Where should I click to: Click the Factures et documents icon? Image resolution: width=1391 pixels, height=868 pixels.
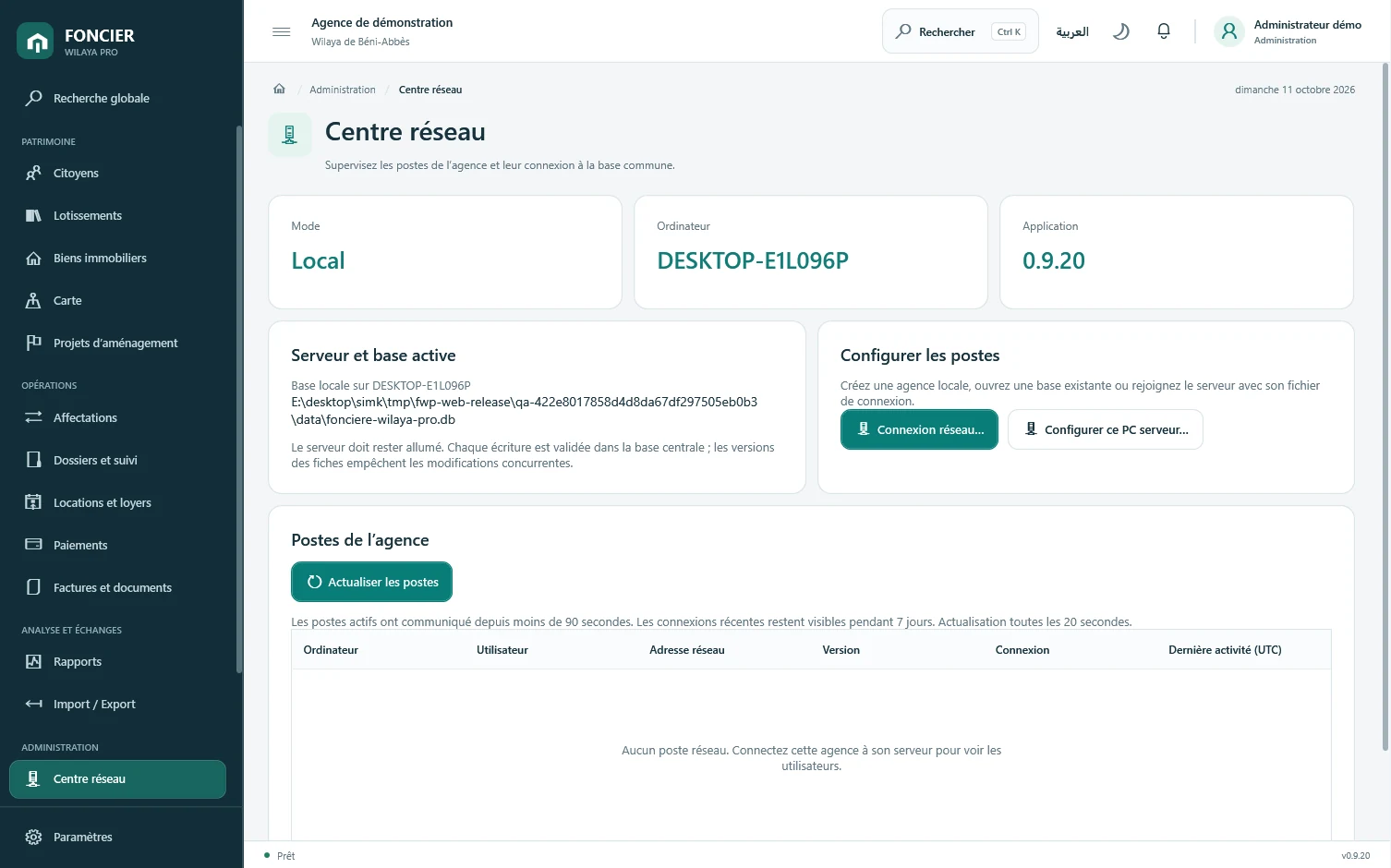tap(33, 587)
